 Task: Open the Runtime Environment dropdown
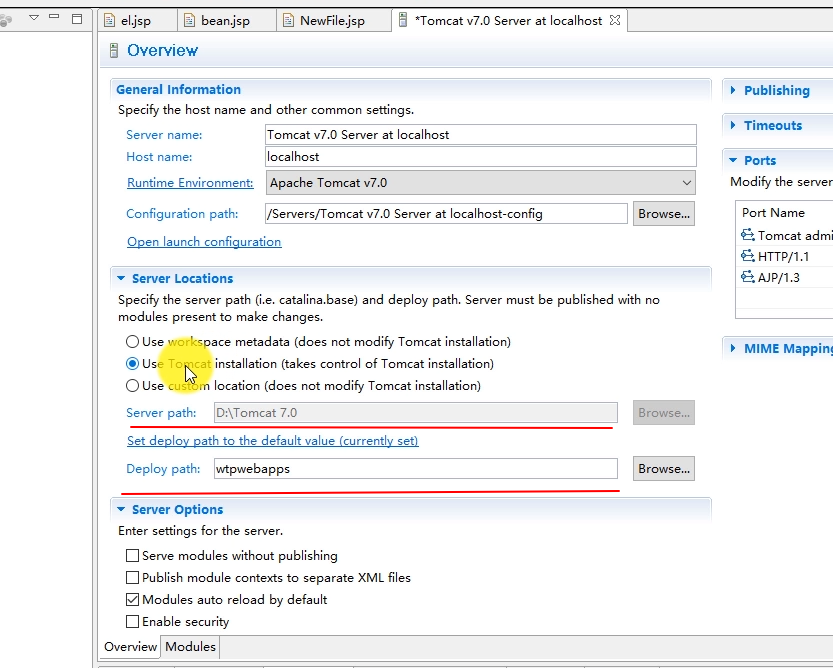pos(480,183)
